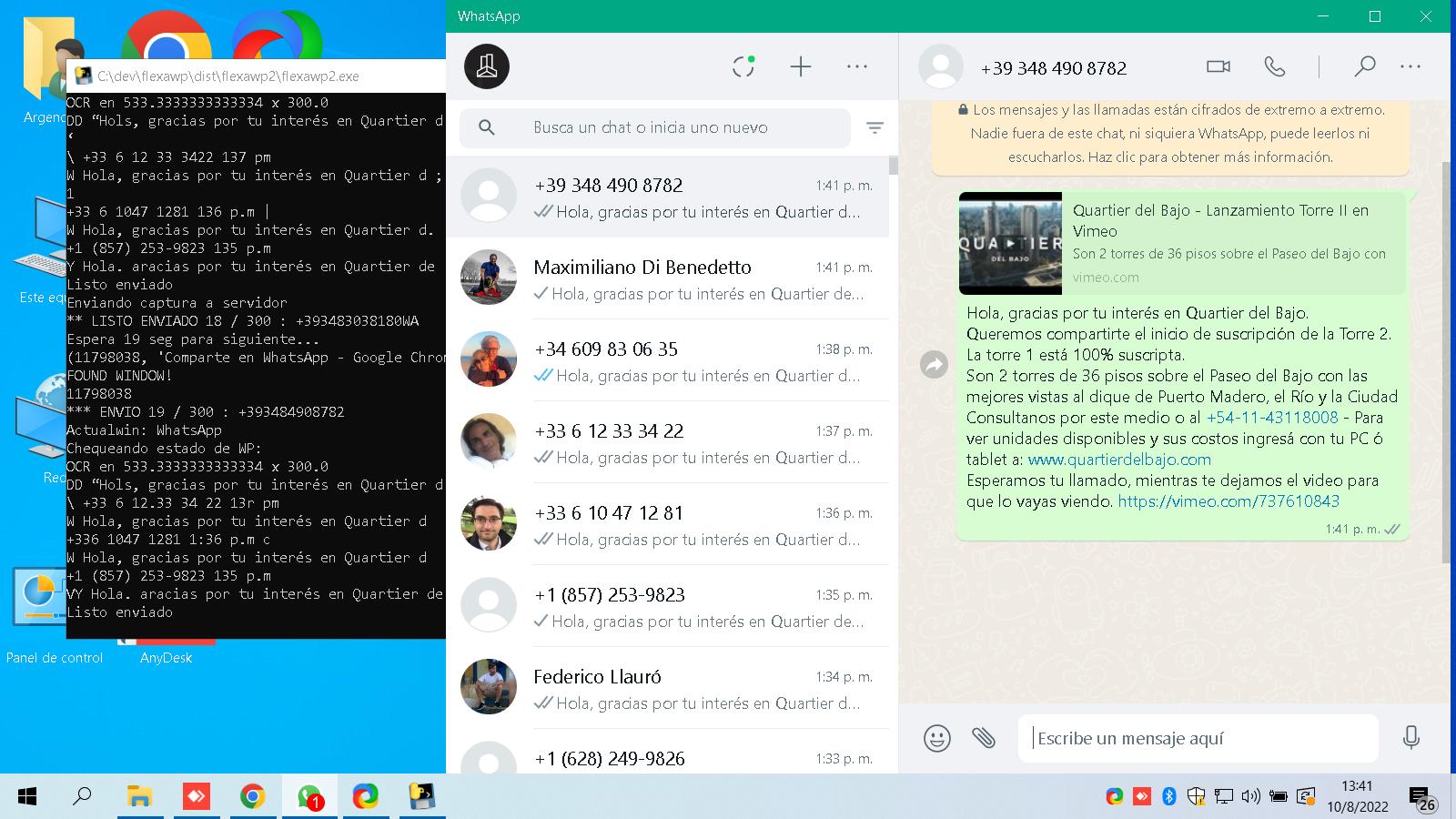Image resolution: width=1456 pixels, height=819 pixels.
Task: Open the vimeo.com/737610843 link
Action: point(1228,501)
